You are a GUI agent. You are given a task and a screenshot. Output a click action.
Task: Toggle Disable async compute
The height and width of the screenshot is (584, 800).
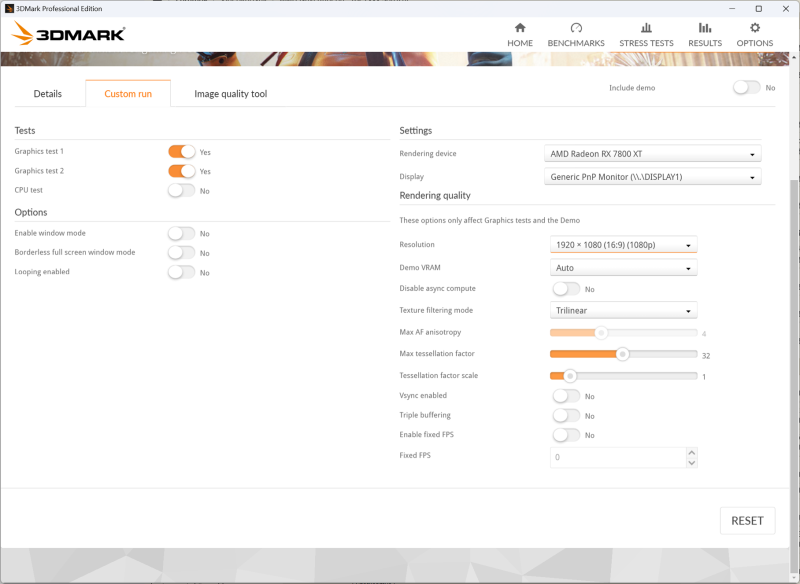pos(566,289)
